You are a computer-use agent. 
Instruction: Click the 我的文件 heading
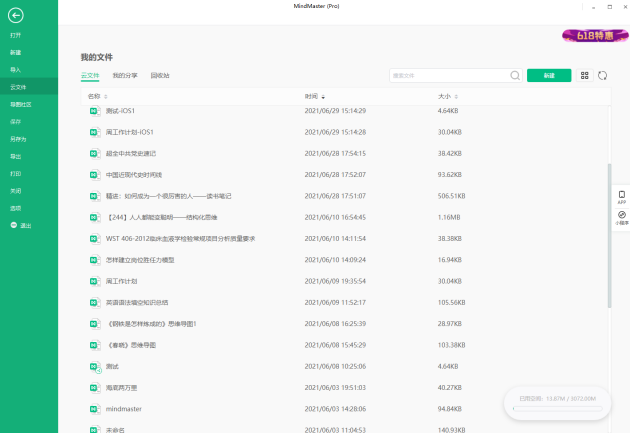pyautogui.click(x=97, y=57)
